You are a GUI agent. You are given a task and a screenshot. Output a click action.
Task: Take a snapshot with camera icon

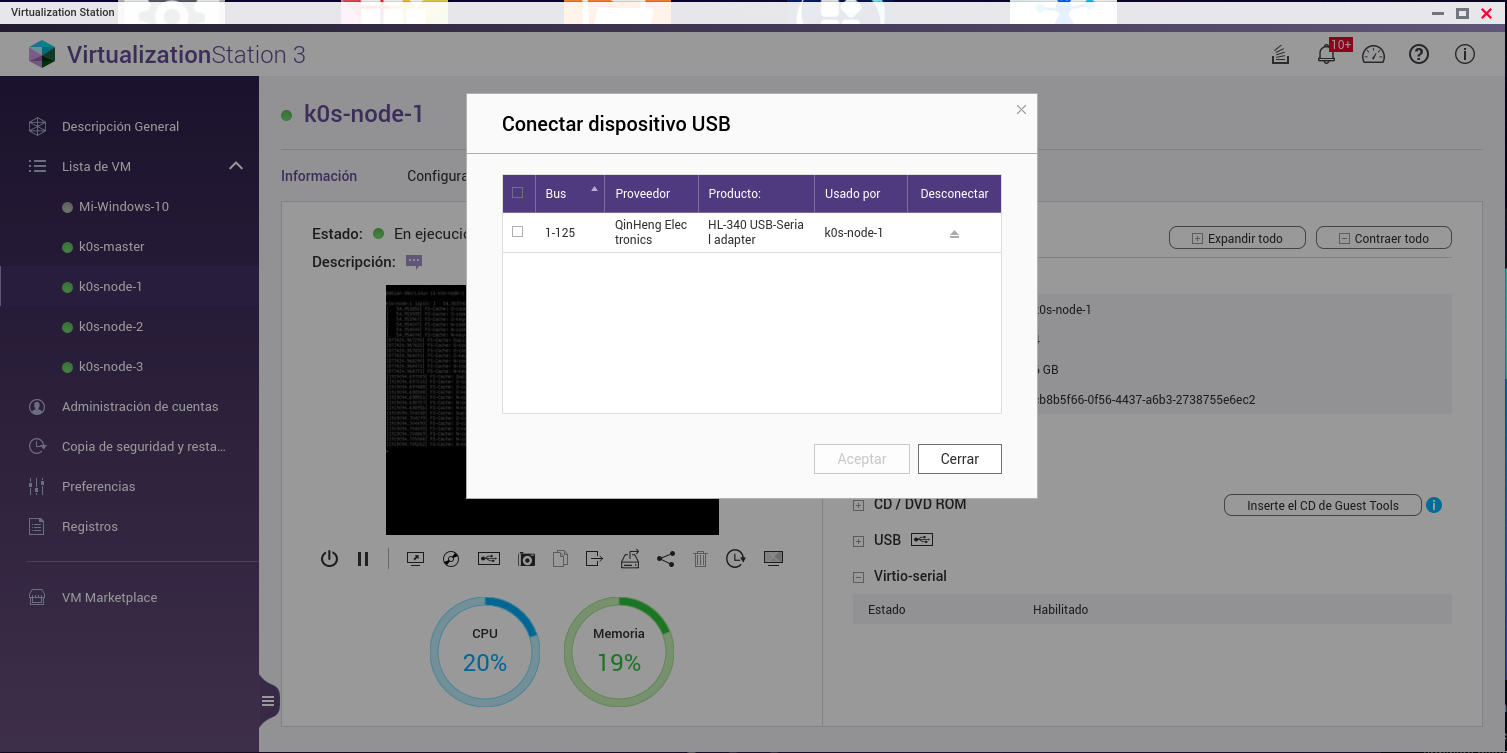[527, 559]
